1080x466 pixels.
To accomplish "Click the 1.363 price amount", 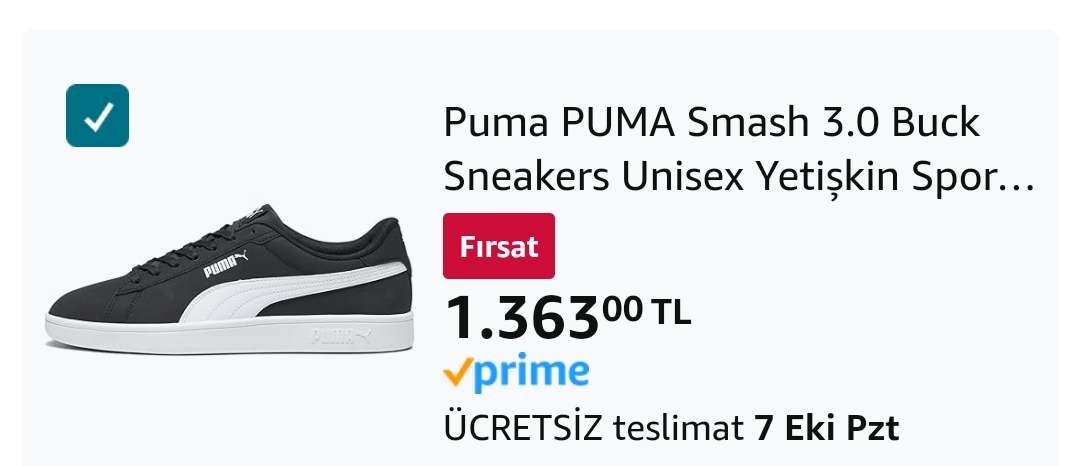I will click(521, 317).
